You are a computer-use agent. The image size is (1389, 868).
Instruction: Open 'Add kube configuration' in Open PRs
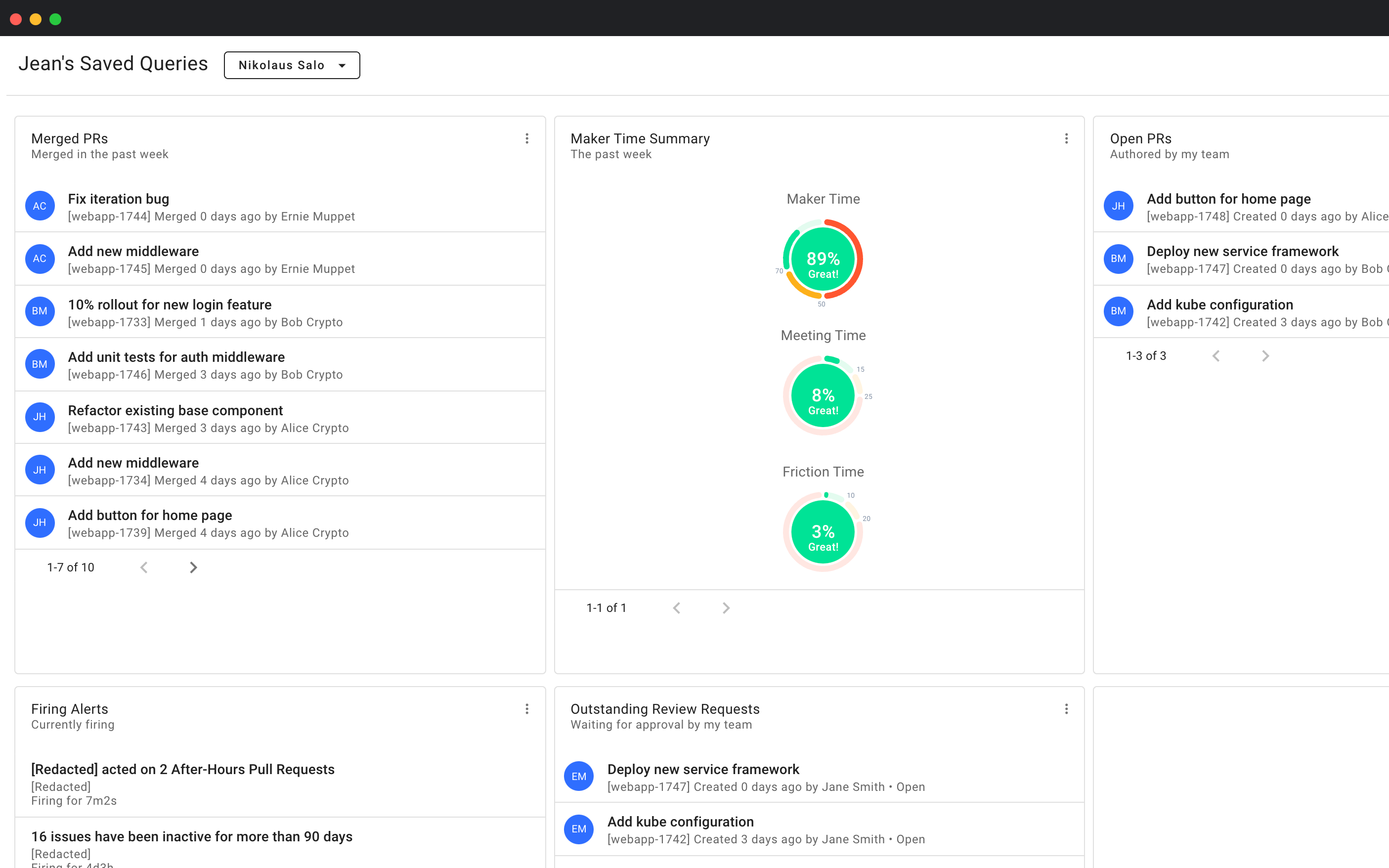(x=1219, y=305)
